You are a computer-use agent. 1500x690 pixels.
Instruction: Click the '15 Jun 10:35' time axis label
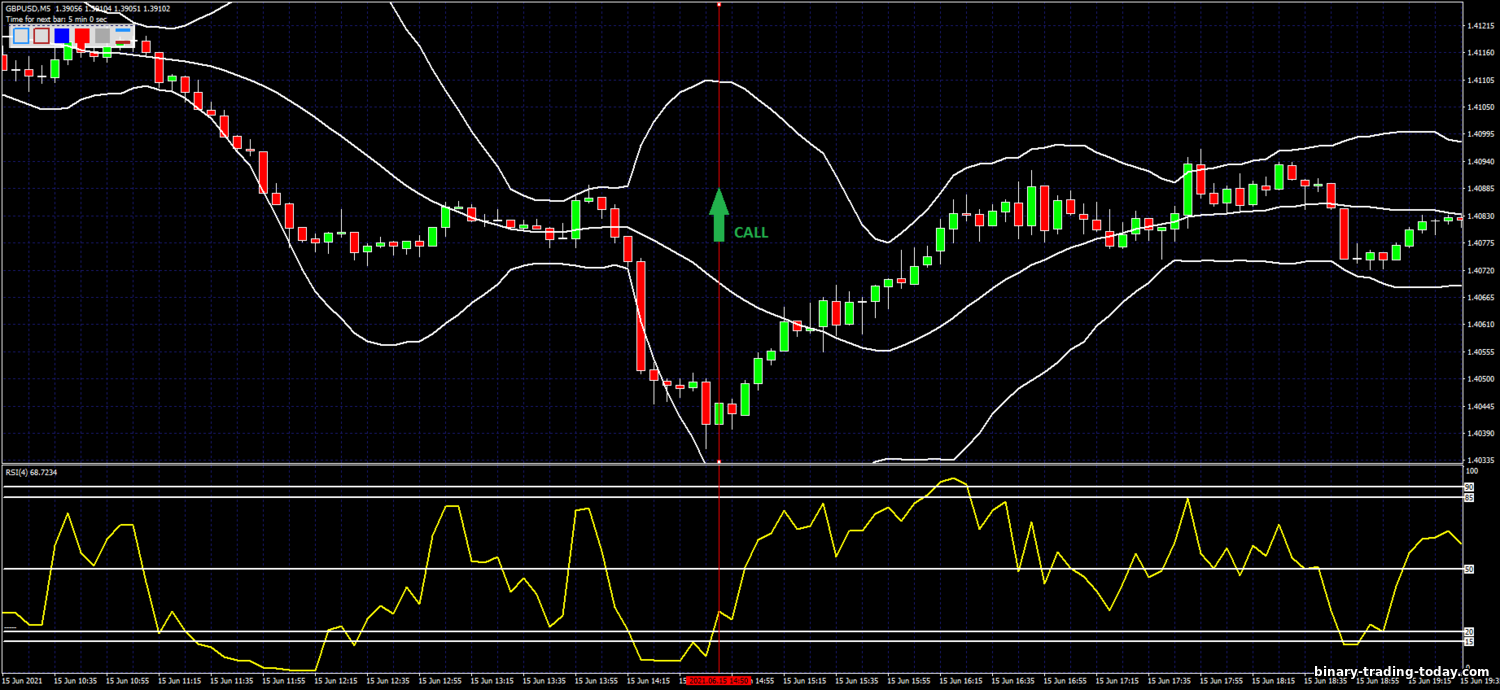pos(76,680)
